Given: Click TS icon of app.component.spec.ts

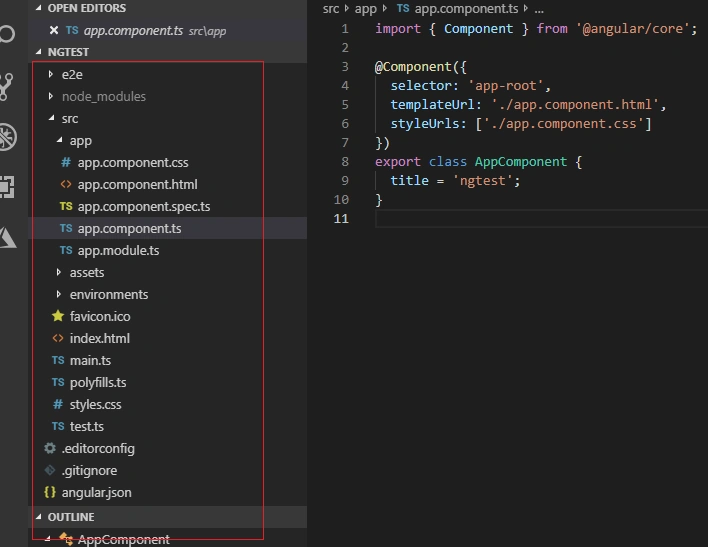Looking at the screenshot, I should [x=66, y=206].
